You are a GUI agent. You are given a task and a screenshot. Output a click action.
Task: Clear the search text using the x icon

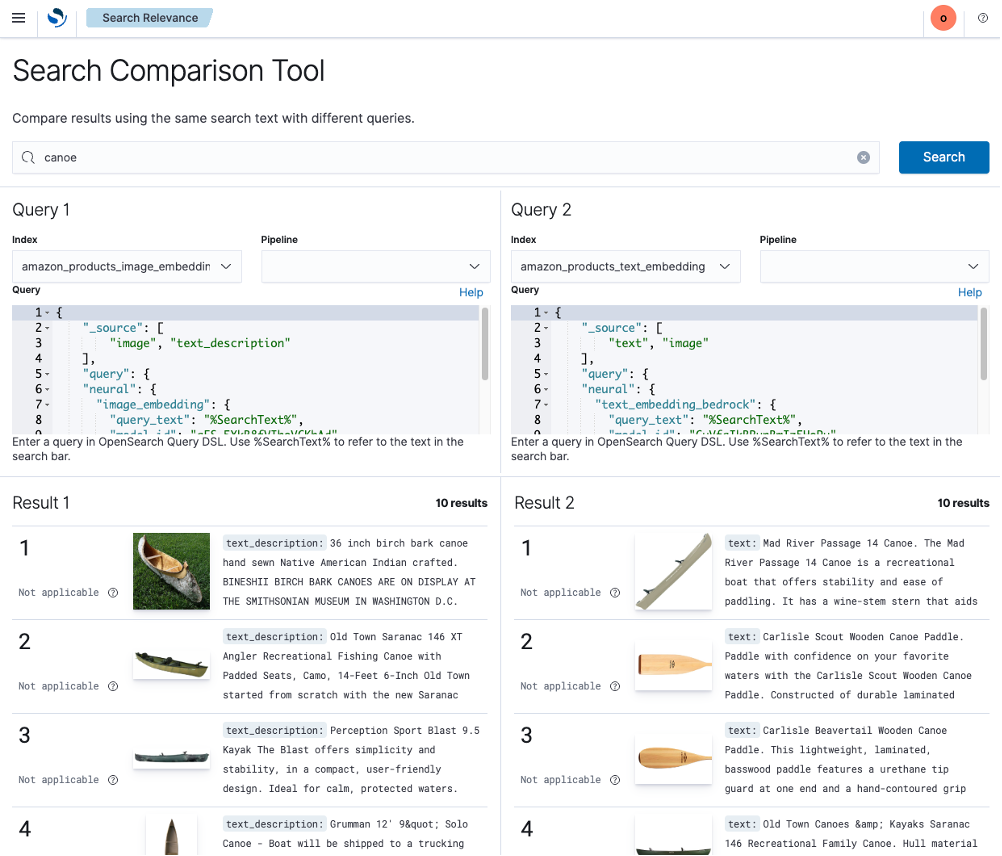pyautogui.click(x=863, y=157)
